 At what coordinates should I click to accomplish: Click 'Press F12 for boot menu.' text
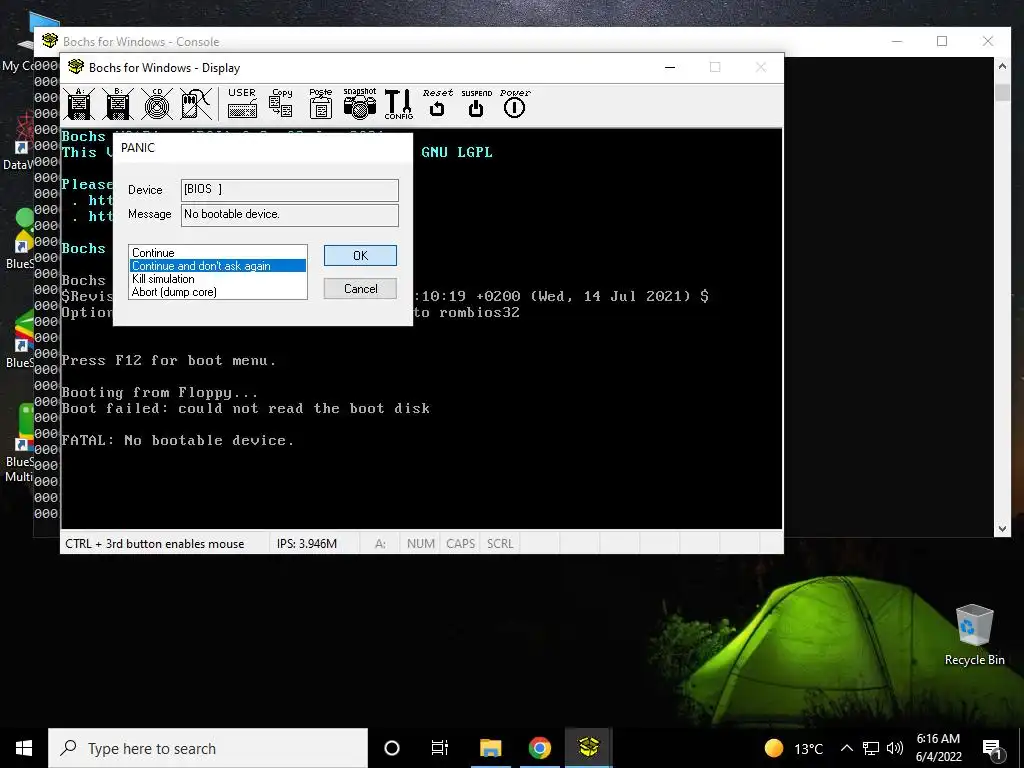click(168, 360)
